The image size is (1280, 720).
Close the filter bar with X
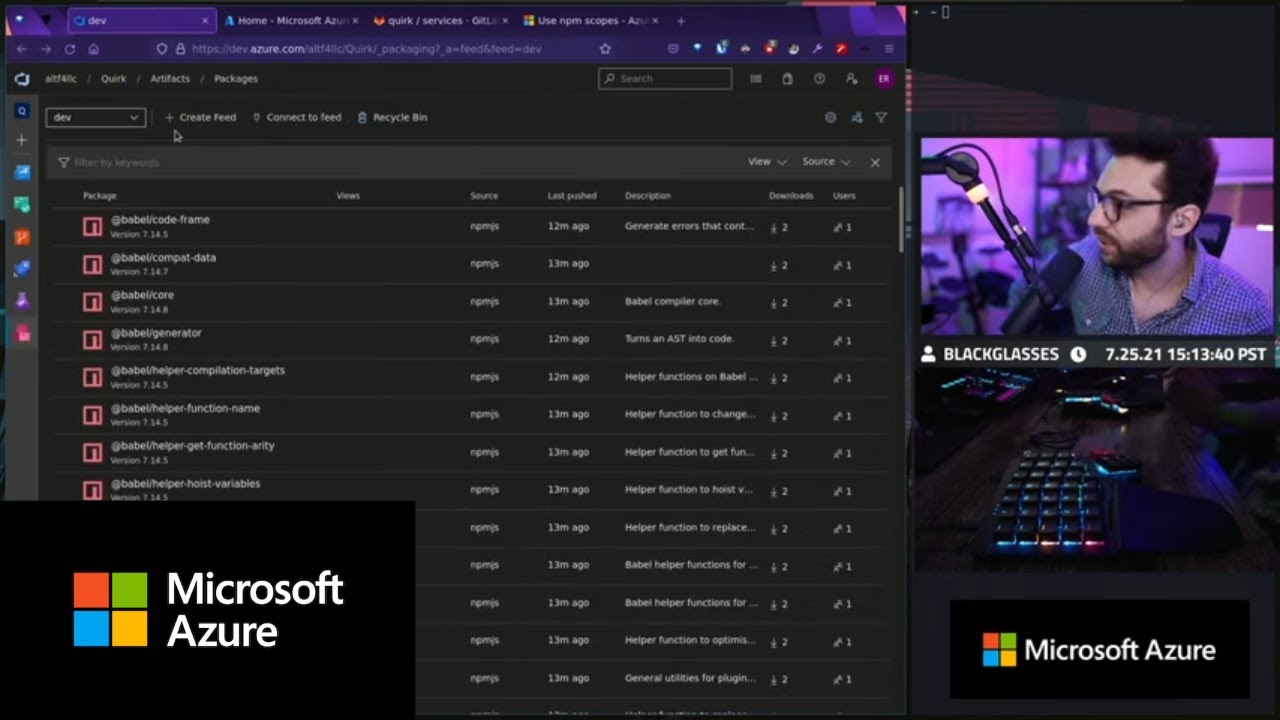[x=875, y=162]
